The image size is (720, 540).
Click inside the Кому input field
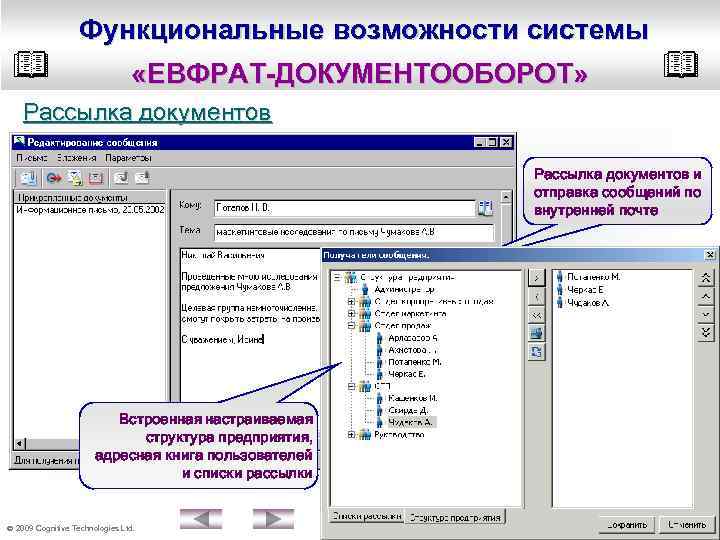(344, 208)
